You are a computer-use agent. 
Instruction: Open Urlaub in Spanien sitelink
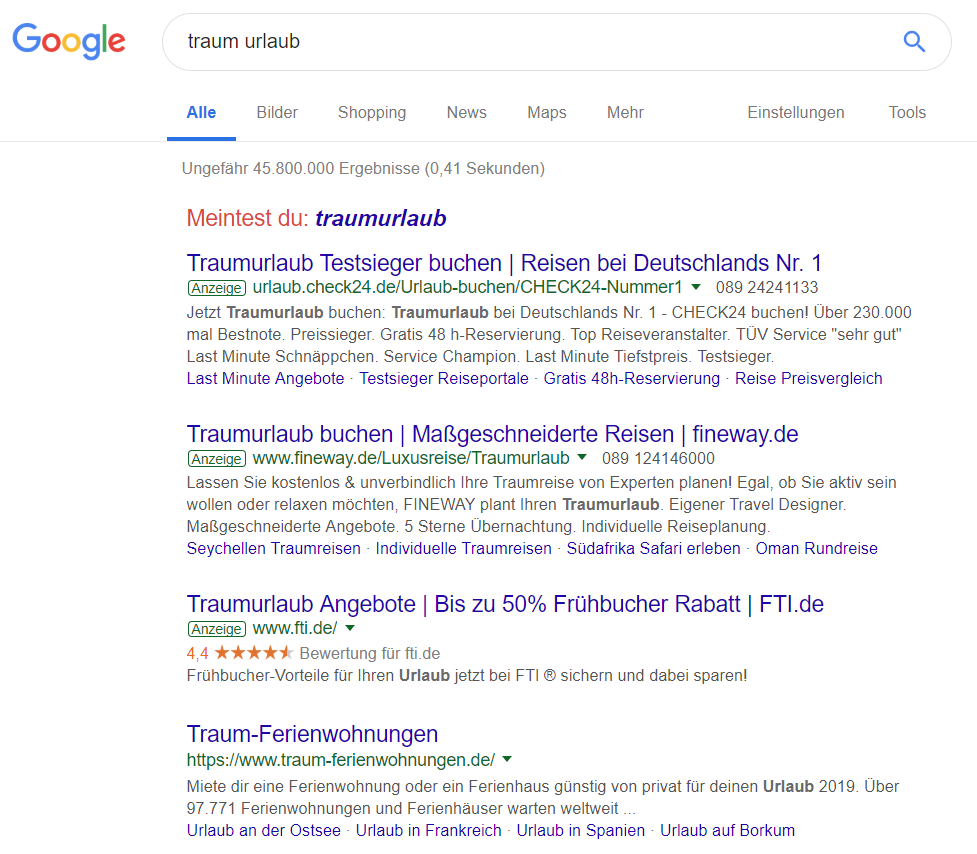581,831
